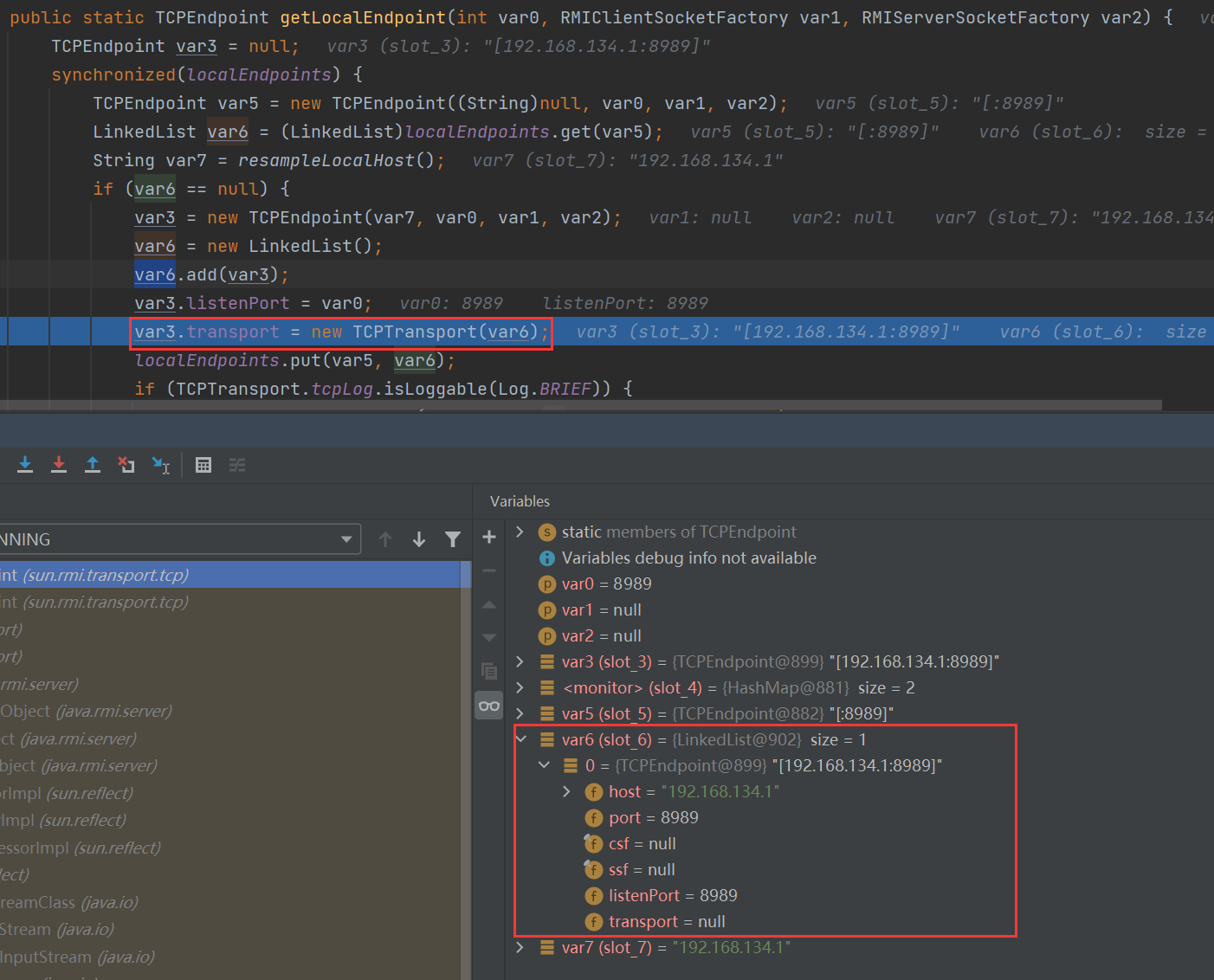Toggle the show watches glasses icon
Viewport: 1214px width, 980px height.
[x=489, y=706]
